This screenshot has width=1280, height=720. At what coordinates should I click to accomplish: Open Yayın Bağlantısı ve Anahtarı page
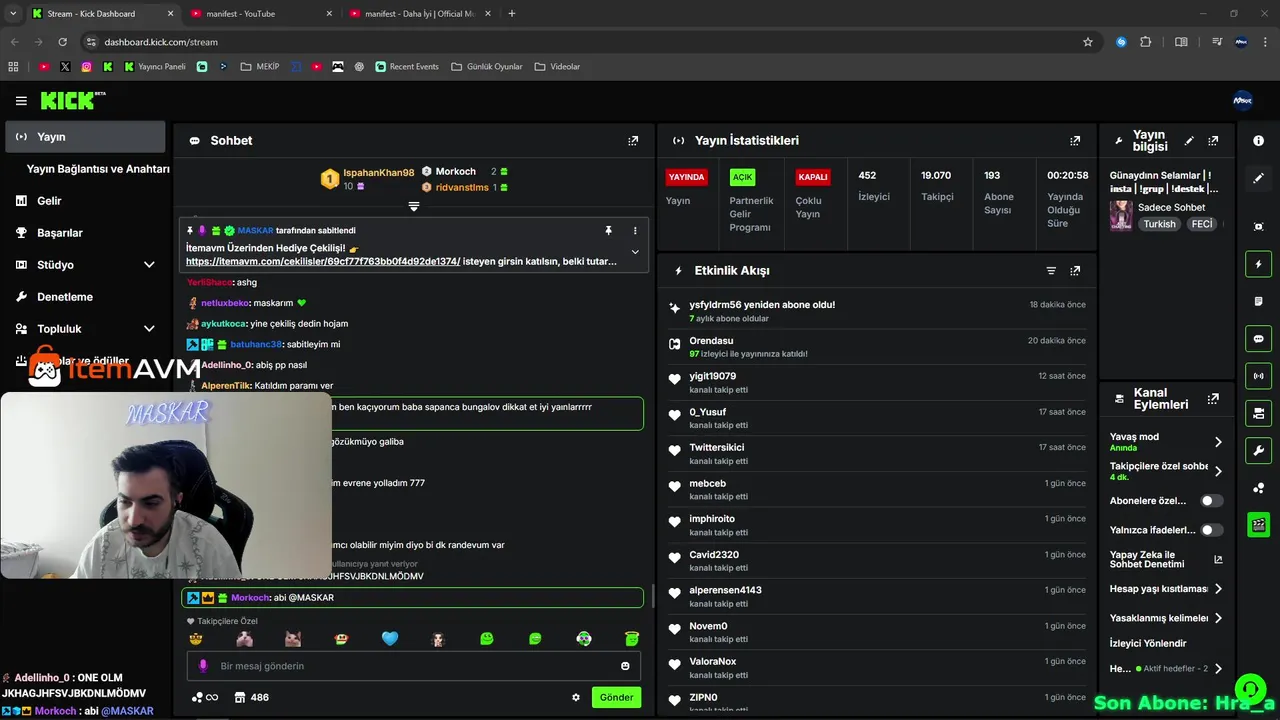click(x=98, y=169)
